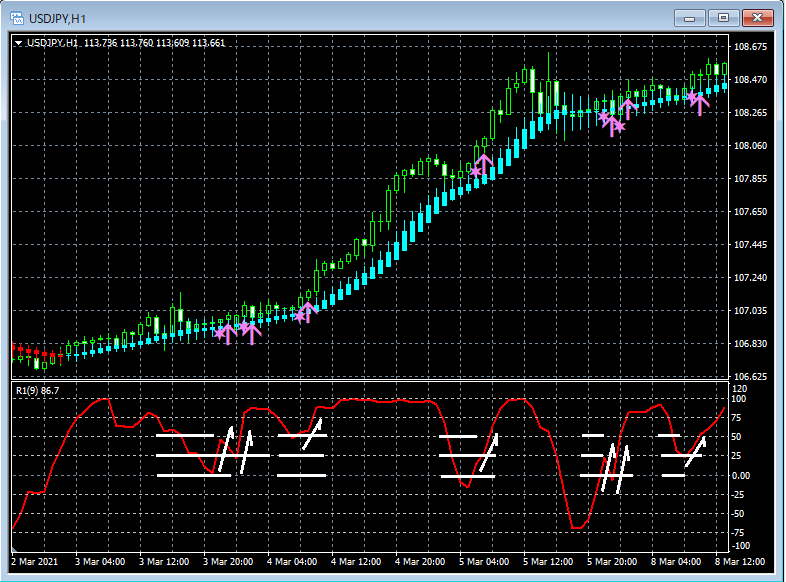The height and width of the screenshot is (582, 786).
Task: Click the indicator scale value 75
Action: pos(737,418)
